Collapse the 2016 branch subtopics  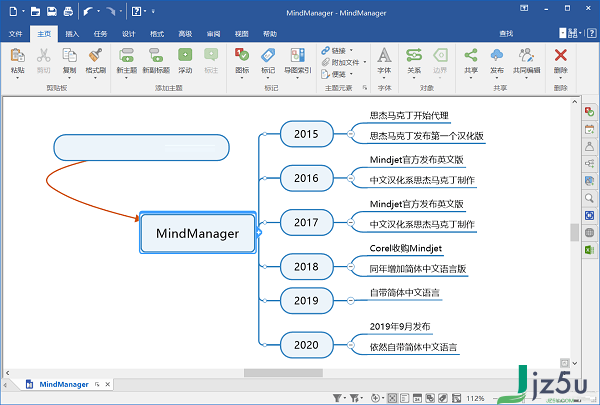351,178
